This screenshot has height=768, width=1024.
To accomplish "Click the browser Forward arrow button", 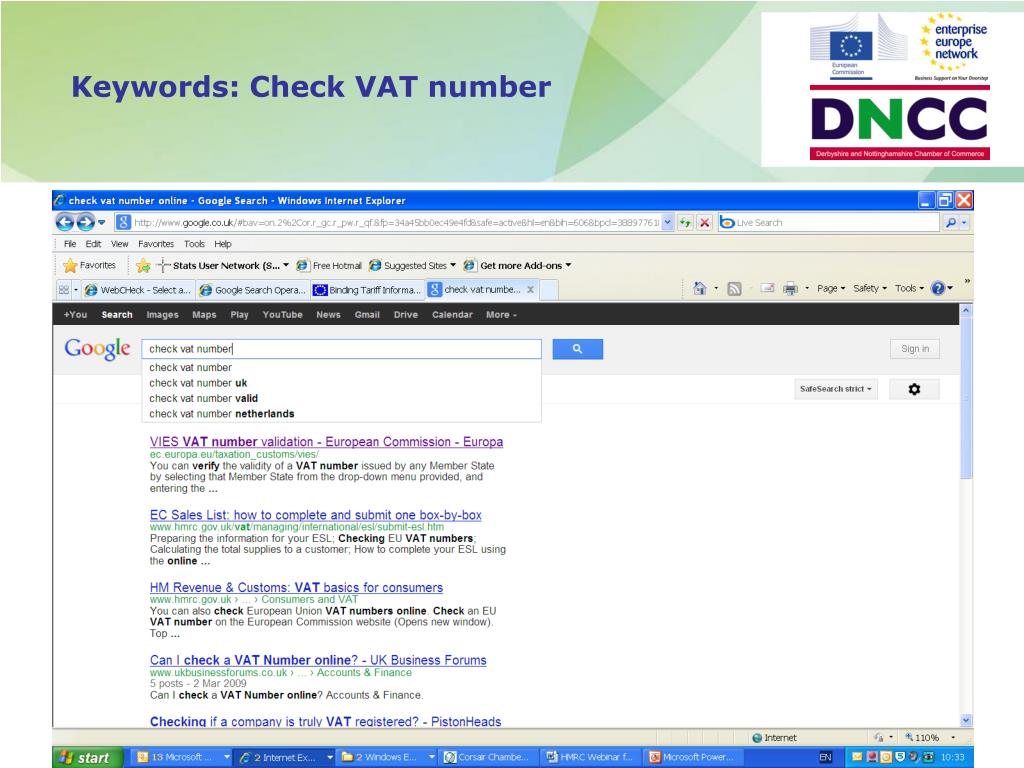I will click(86, 222).
